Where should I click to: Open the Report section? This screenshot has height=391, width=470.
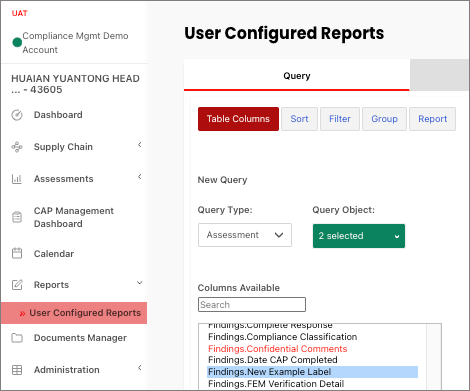tap(432, 119)
